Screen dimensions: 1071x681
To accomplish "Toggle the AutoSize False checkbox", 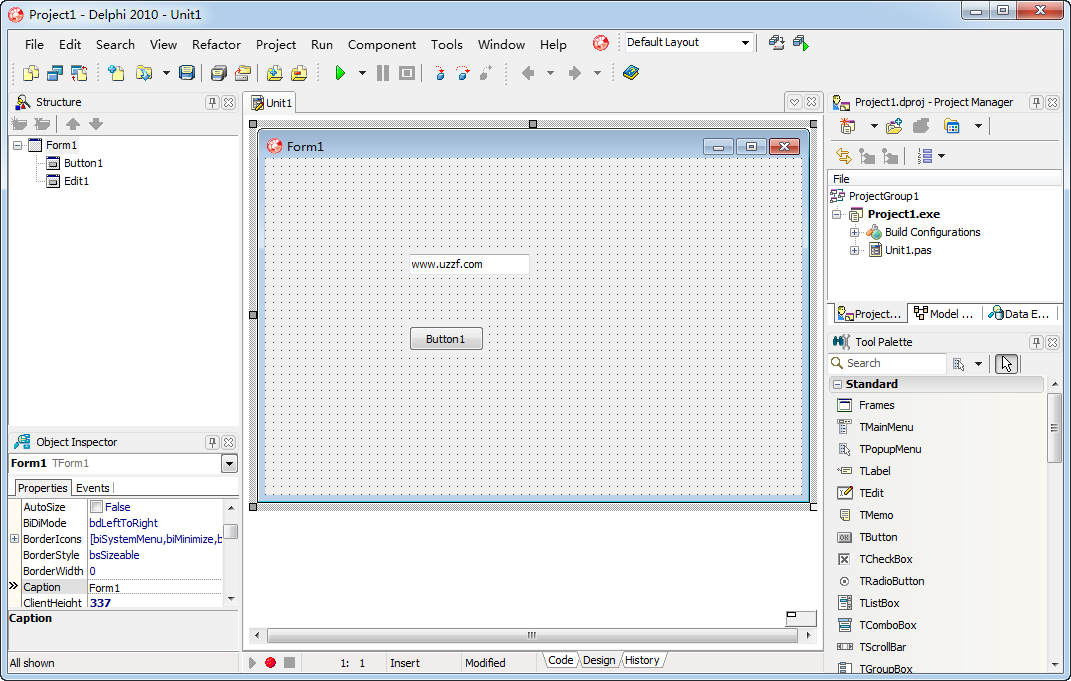I will pyautogui.click(x=97, y=507).
